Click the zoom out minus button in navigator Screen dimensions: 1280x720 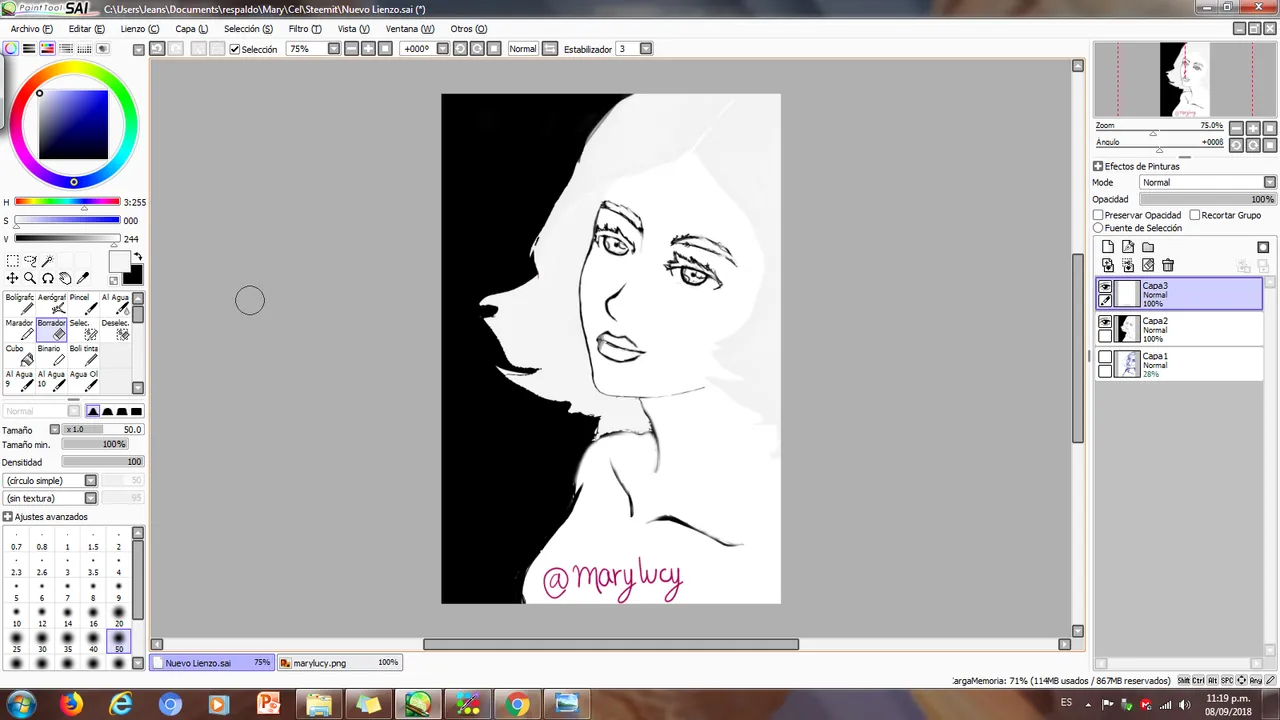(x=1237, y=128)
